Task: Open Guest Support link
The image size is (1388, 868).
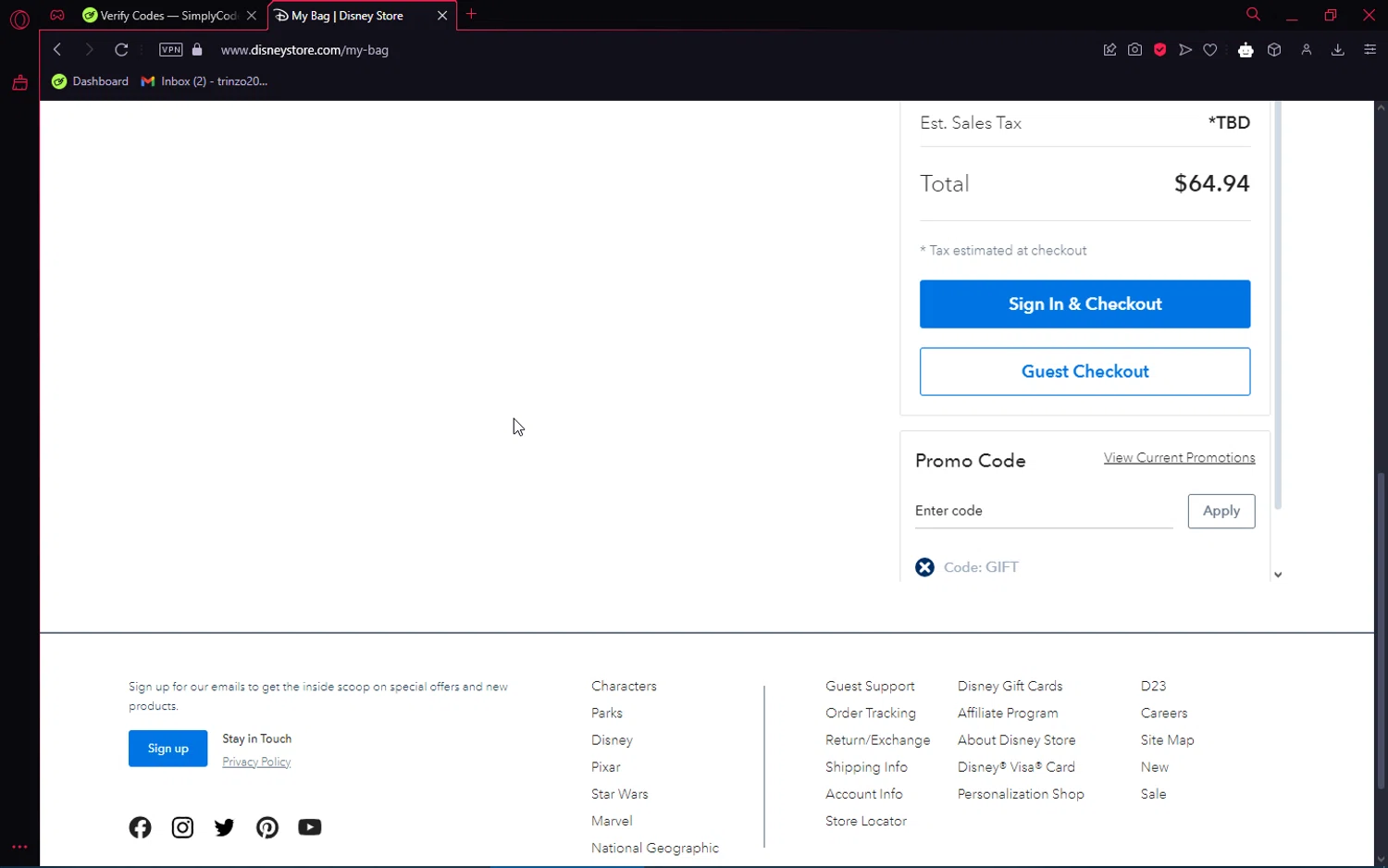Action: [x=870, y=686]
